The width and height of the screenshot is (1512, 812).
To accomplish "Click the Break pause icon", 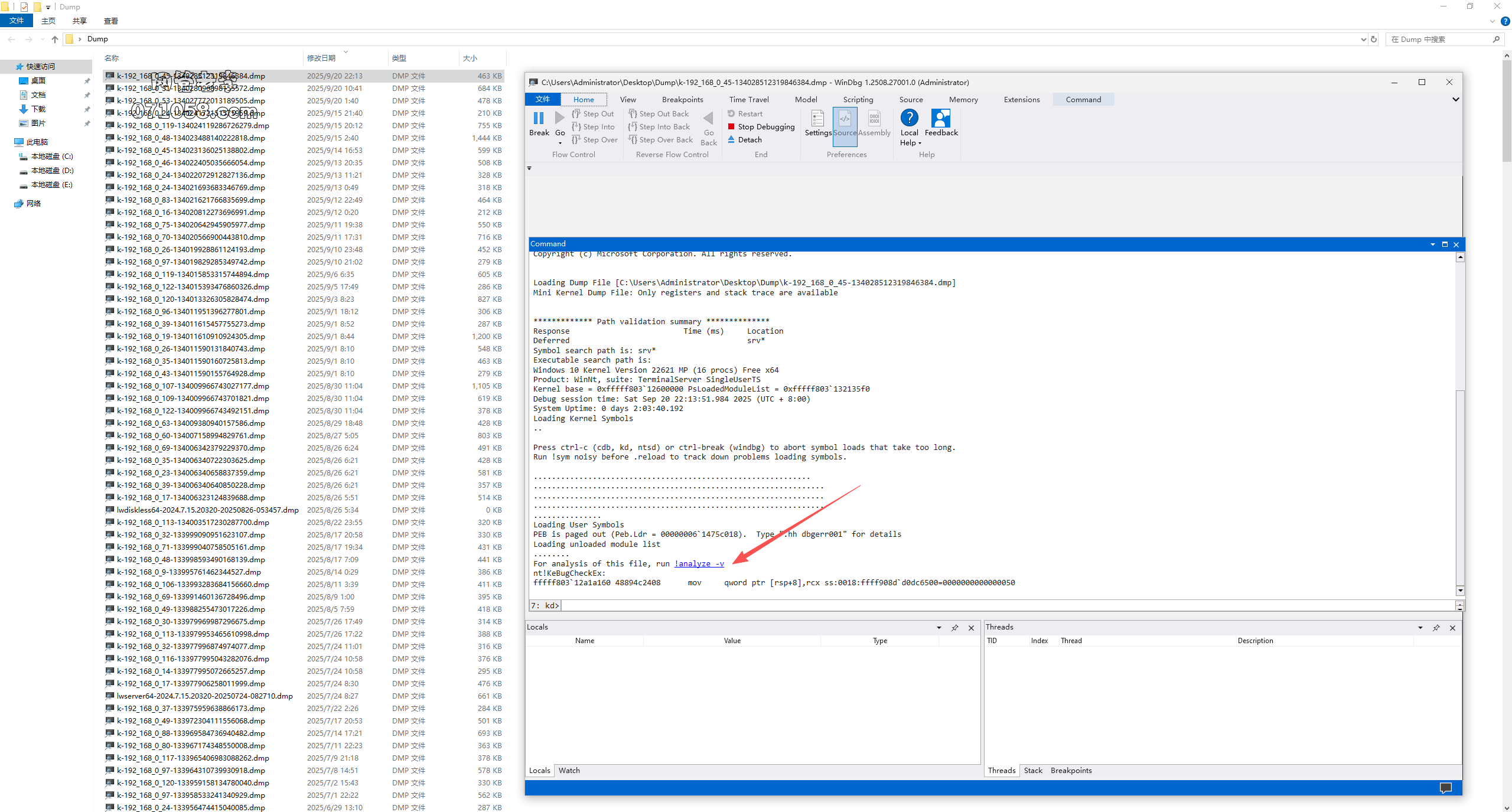I will [539, 119].
